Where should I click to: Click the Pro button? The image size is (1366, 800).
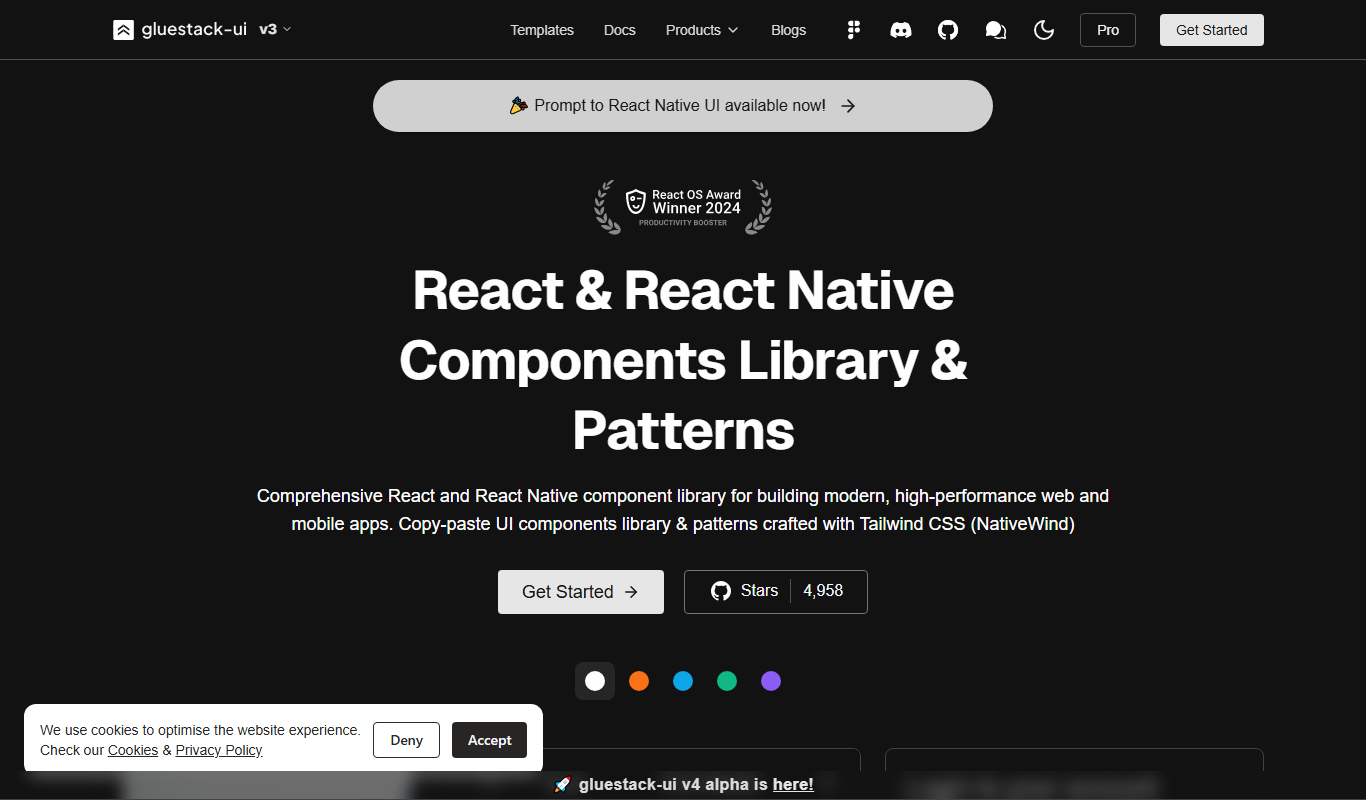pyautogui.click(x=1108, y=30)
